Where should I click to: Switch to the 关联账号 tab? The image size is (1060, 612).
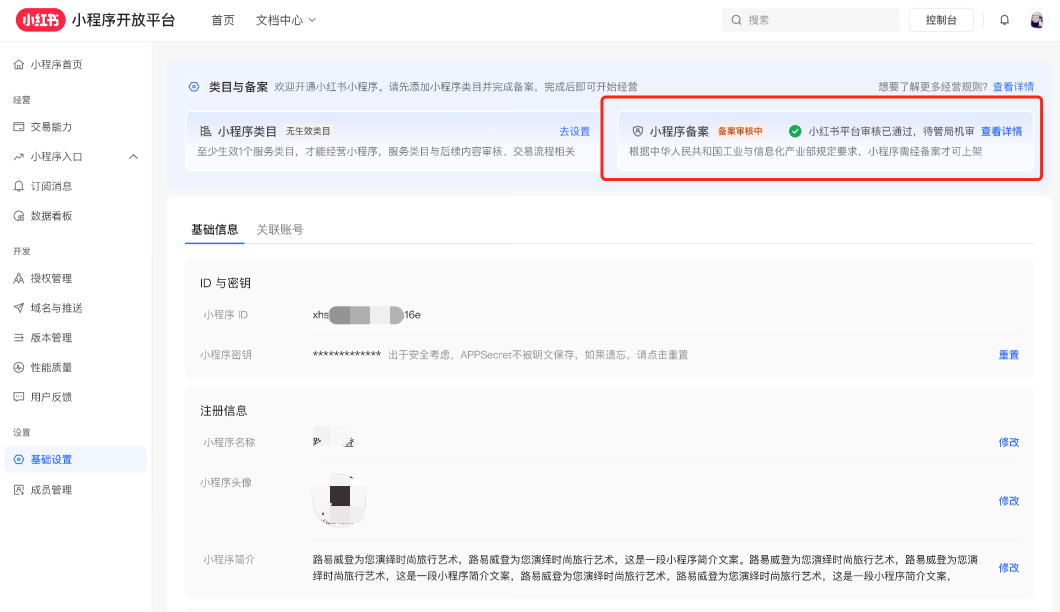click(280, 229)
